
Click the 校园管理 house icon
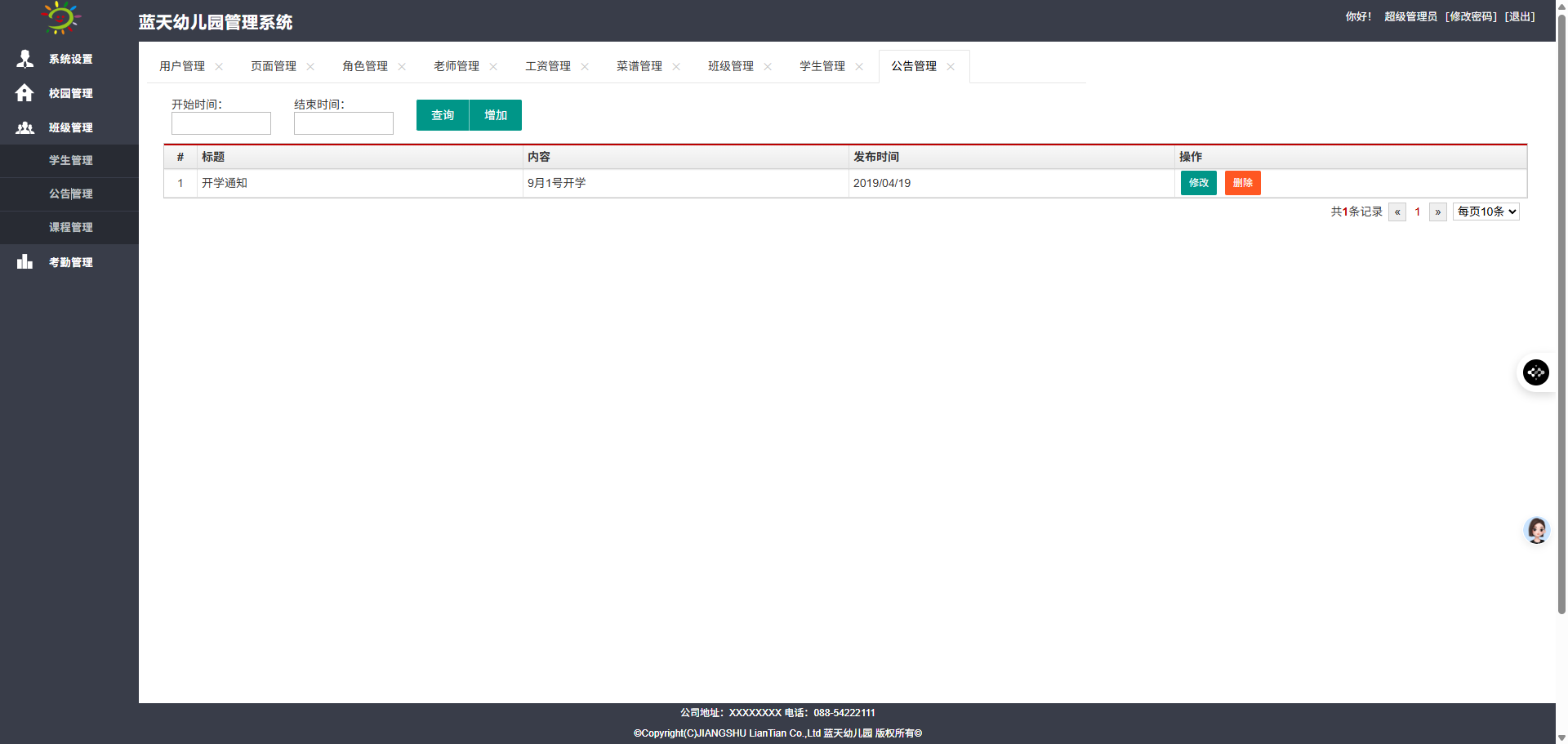pyautogui.click(x=24, y=93)
